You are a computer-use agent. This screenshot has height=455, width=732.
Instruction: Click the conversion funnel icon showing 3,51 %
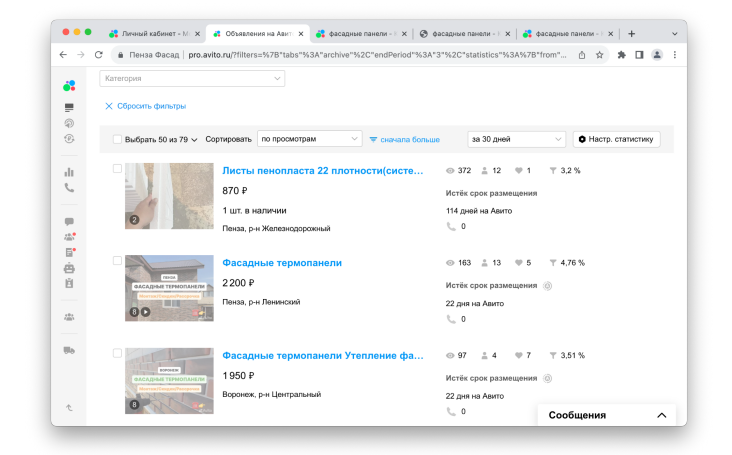[x=553, y=356]
